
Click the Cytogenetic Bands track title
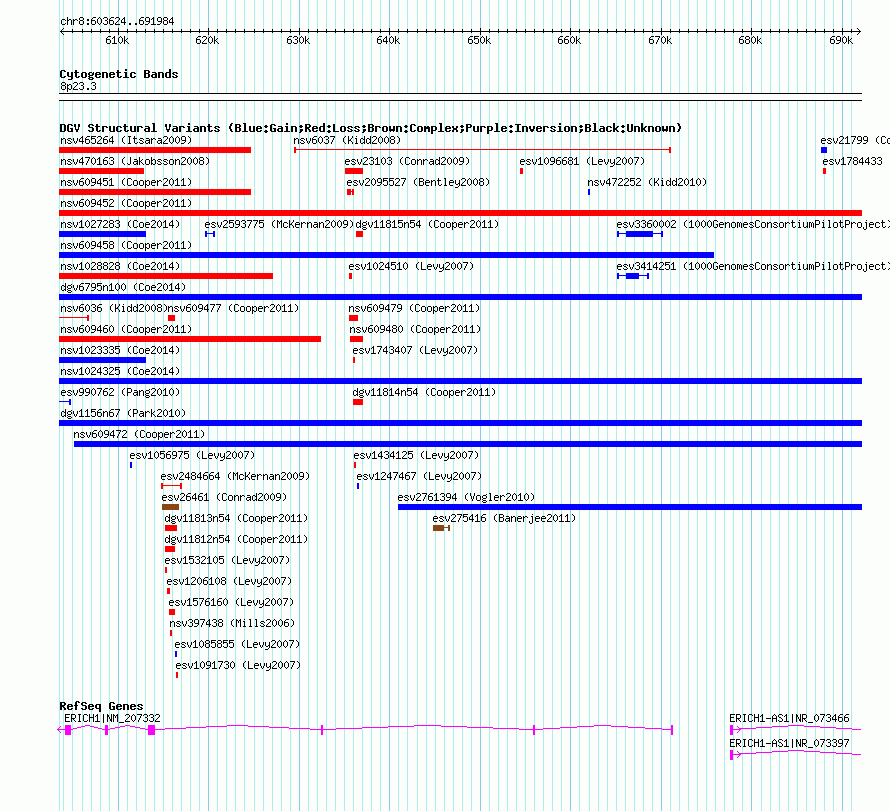[x=119, y=74]
